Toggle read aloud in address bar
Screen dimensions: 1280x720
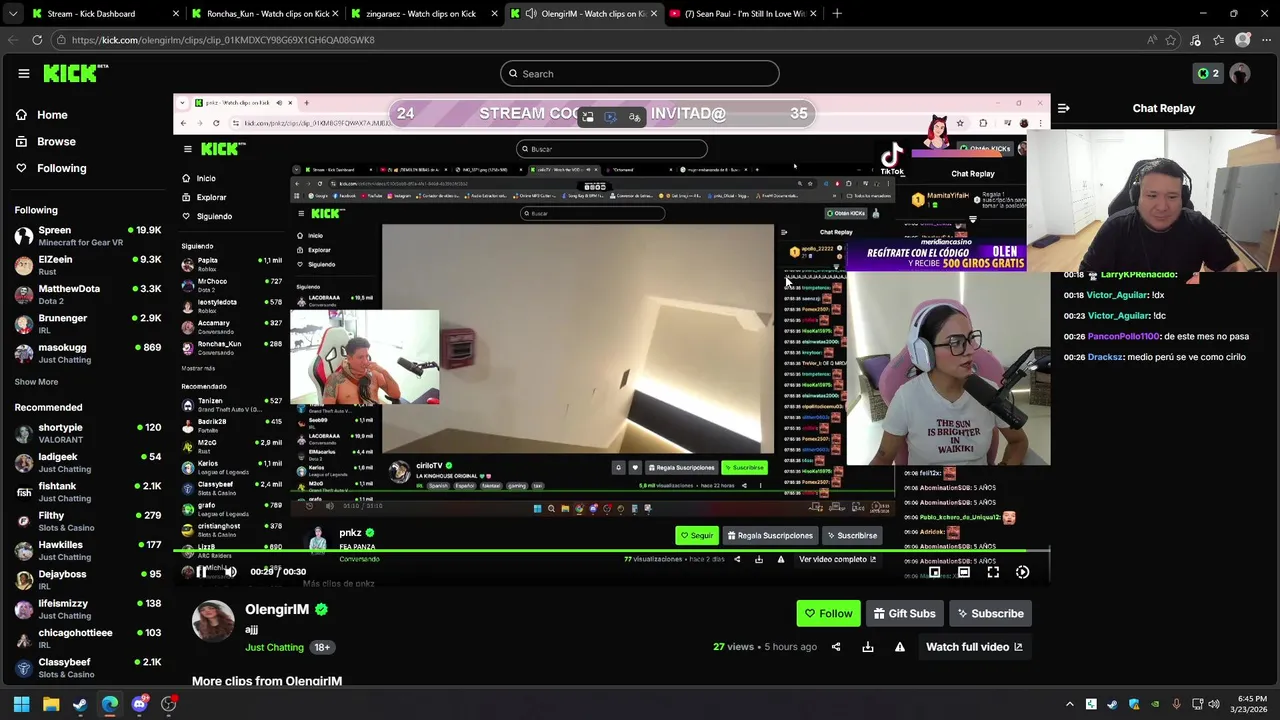(1152, 40)
